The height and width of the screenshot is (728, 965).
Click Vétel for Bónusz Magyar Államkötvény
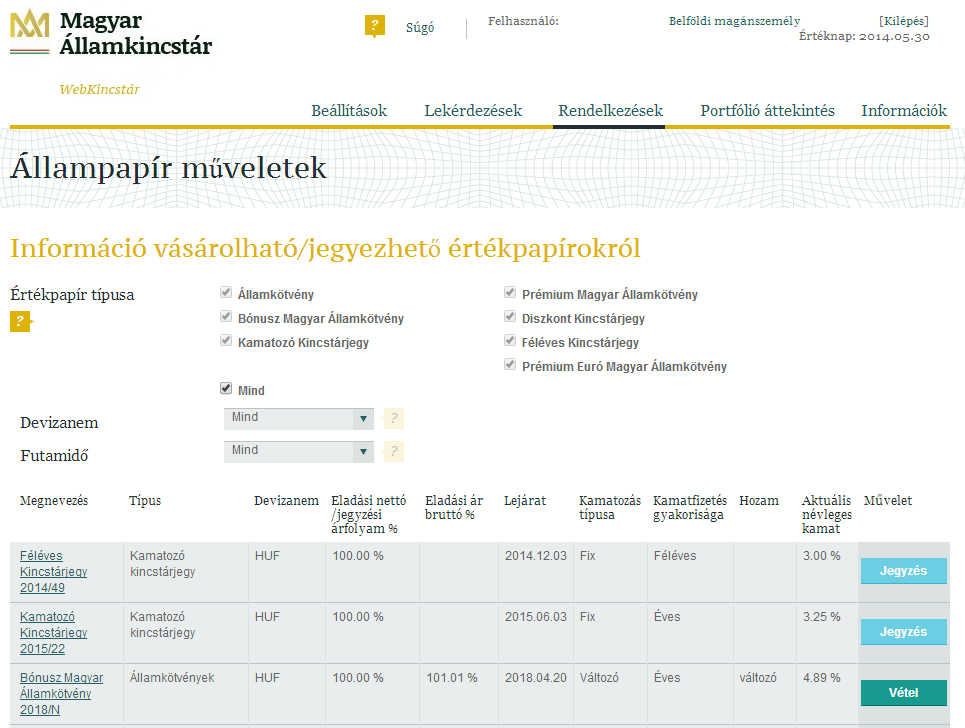903,693
